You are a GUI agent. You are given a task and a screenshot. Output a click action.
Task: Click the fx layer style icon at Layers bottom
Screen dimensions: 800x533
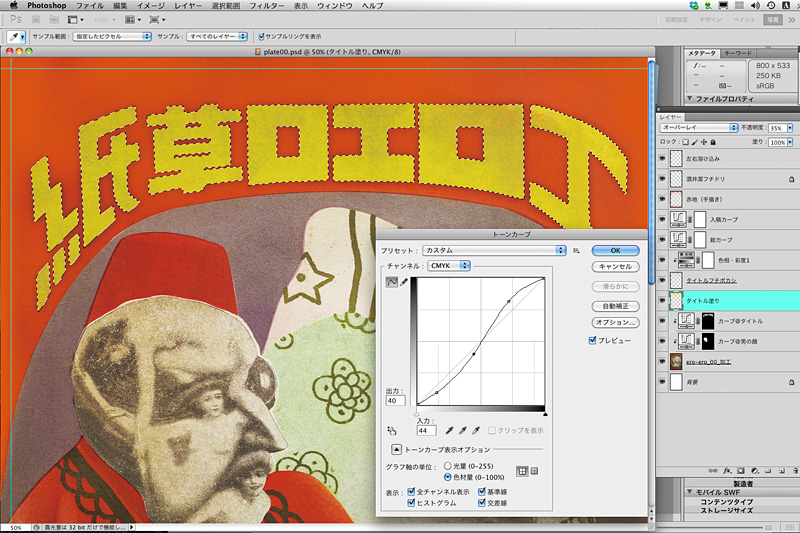tap(727, 471)
